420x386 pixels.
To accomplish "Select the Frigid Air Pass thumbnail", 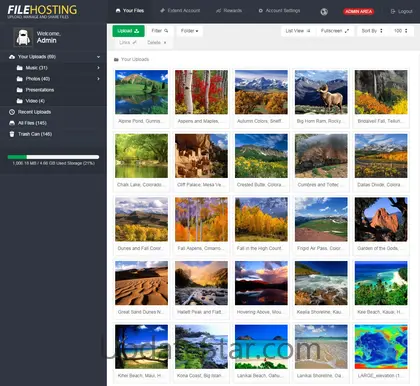I will [321, 219].
